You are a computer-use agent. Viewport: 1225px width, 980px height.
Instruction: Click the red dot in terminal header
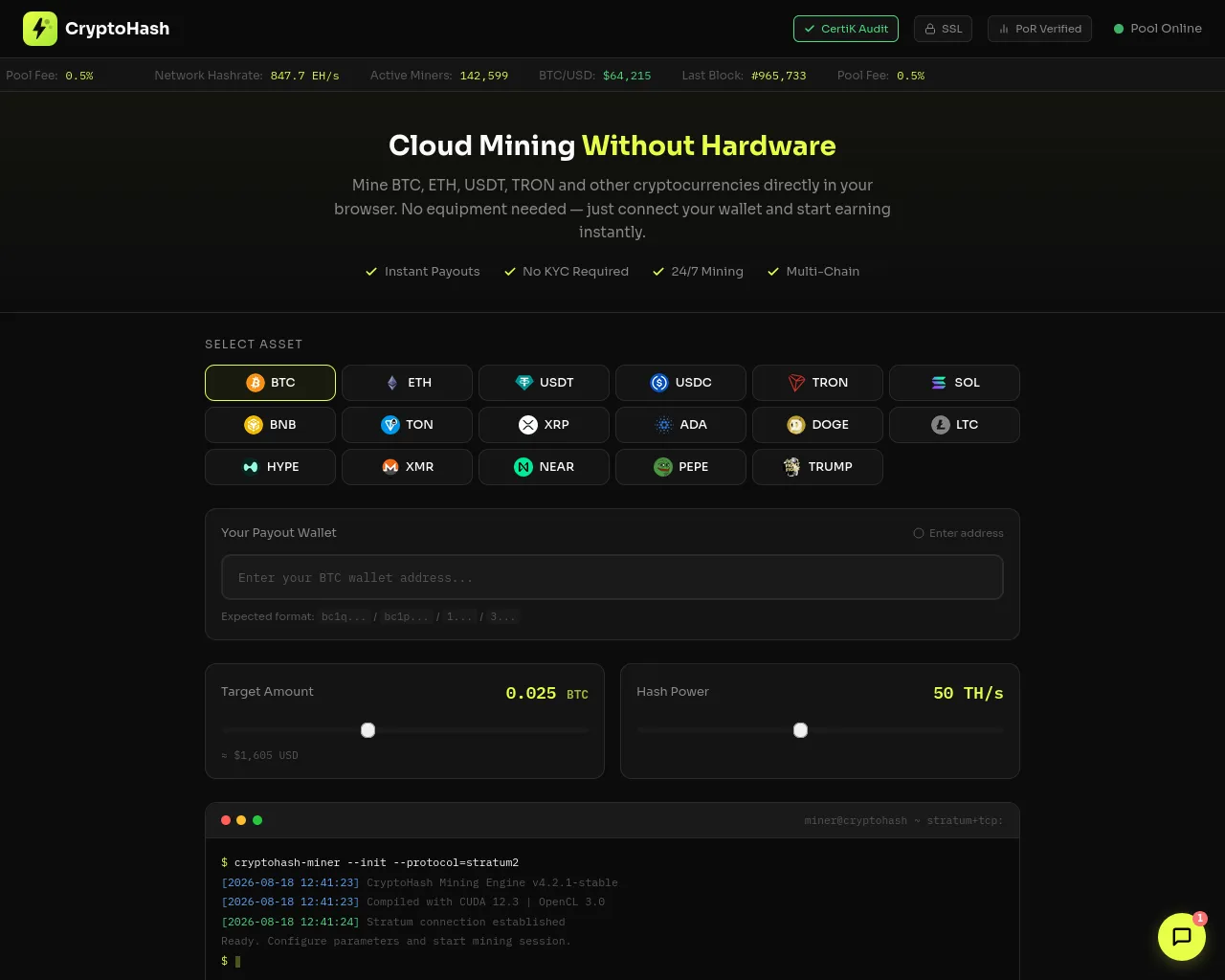226,820
